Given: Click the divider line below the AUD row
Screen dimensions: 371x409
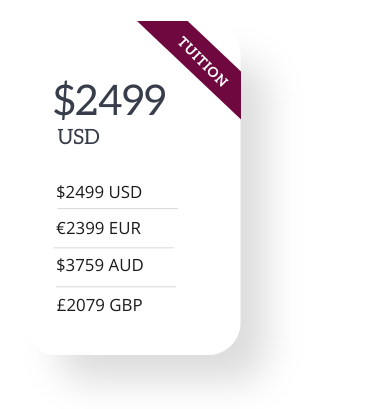Looking at the screenshot, I should 116,286.
